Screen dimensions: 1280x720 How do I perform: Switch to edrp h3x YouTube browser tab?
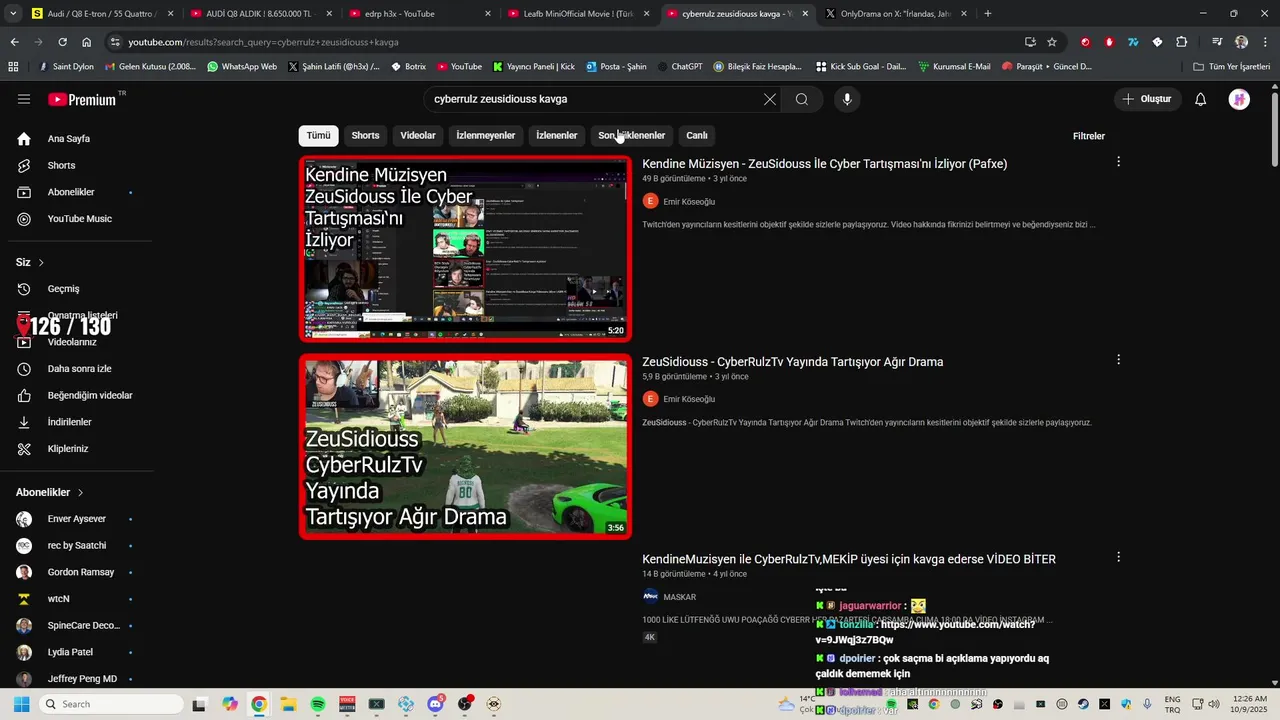click(x=420, y=14)
